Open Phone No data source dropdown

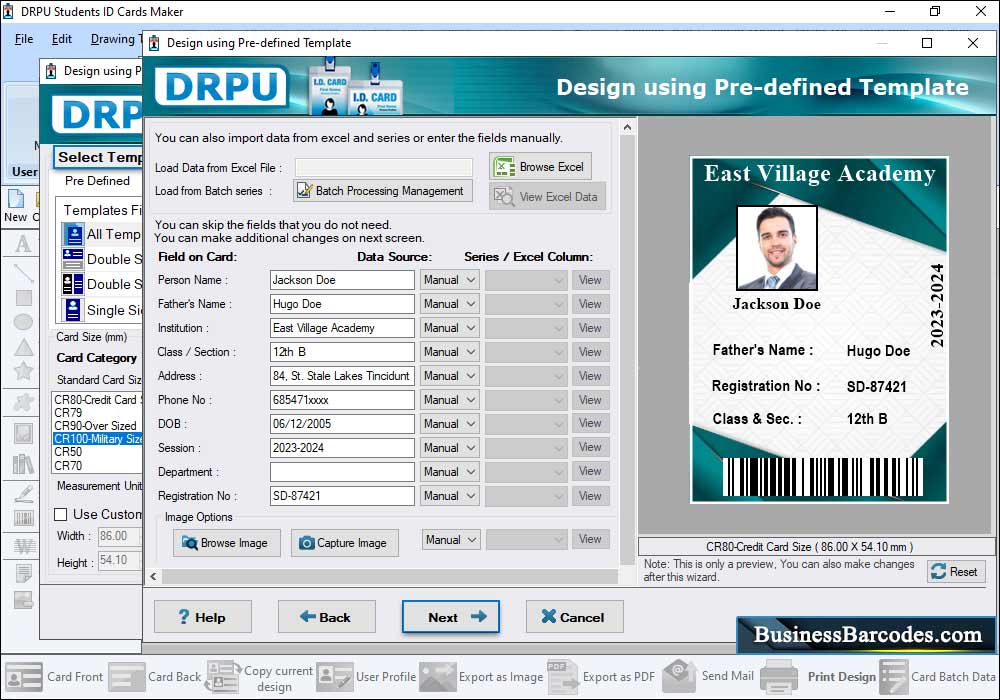coord(450,400)
